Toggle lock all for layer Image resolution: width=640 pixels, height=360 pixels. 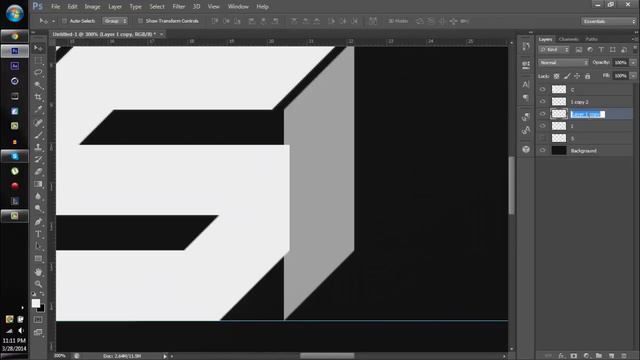pyautogui.click(x=588, y=76)
